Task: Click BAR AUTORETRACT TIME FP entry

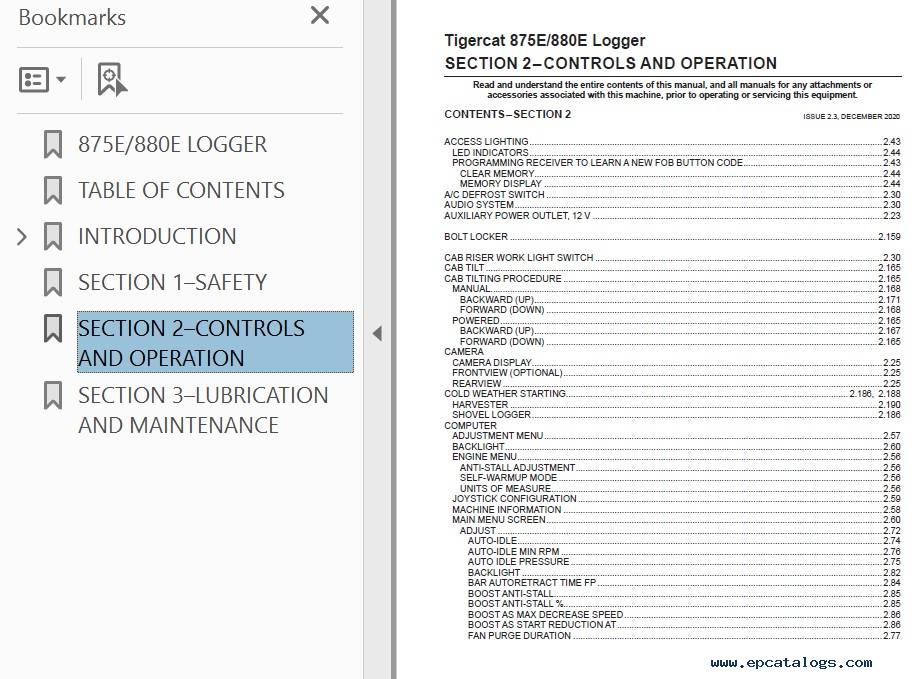Action: tap(684, 583)
